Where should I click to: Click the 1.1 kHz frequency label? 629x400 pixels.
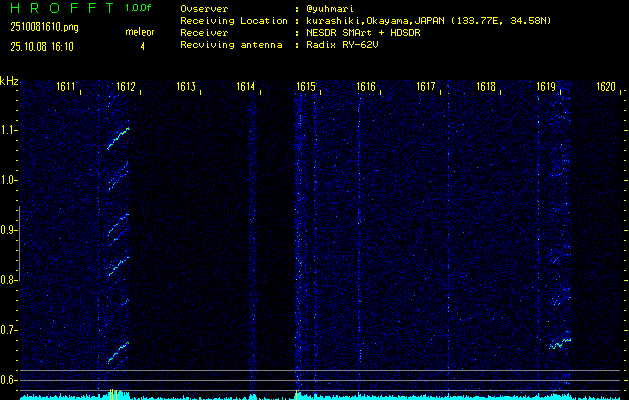coord(9,130)
